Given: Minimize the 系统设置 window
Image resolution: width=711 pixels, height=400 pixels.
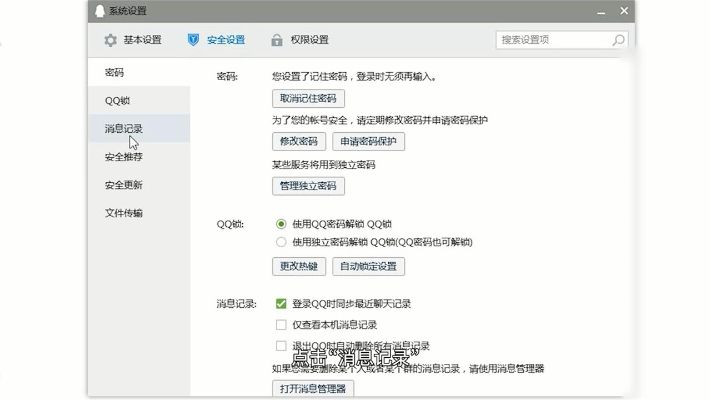Looking at the screenshot, I should point(601,12).
